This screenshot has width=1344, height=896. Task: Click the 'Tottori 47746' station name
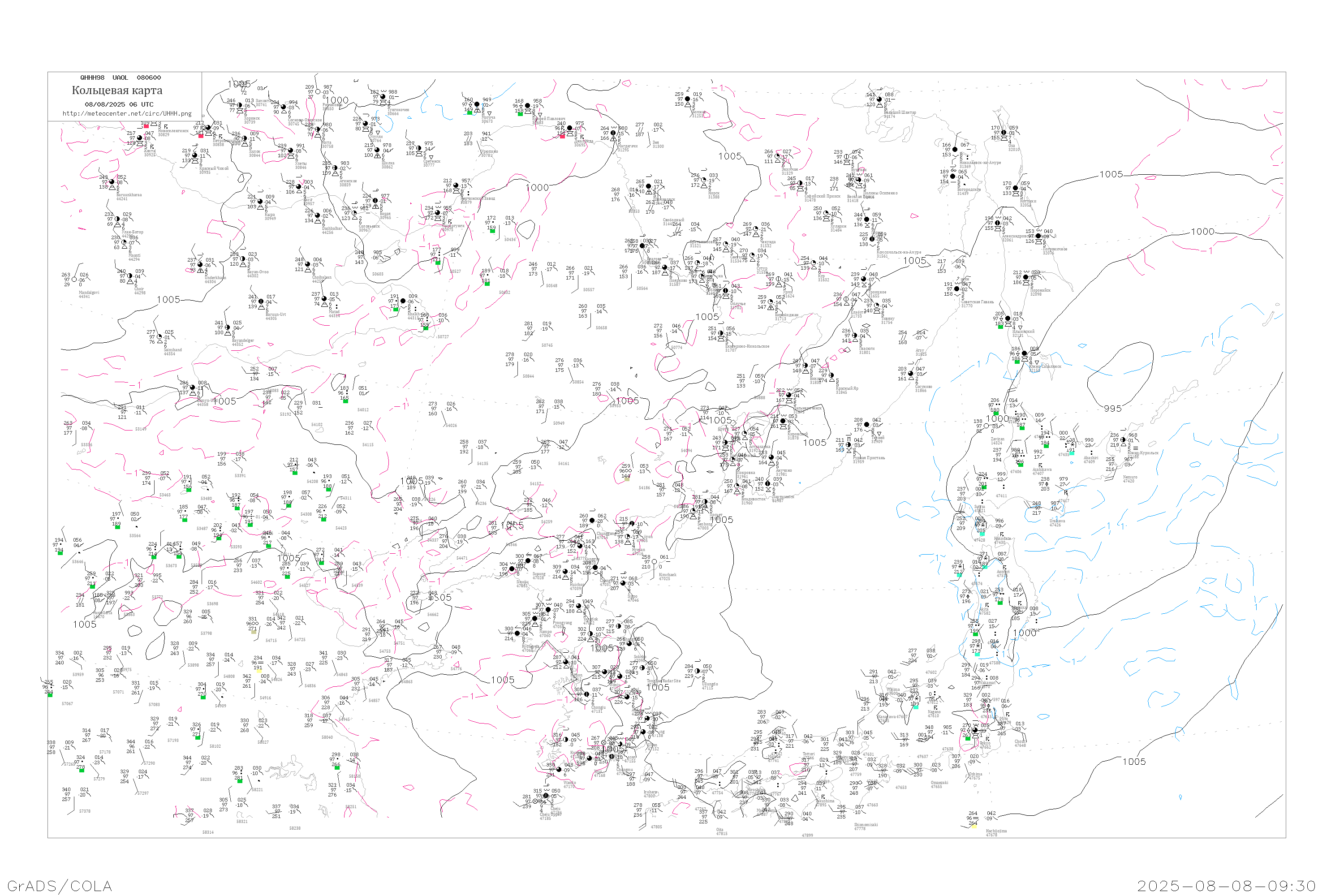809,755
